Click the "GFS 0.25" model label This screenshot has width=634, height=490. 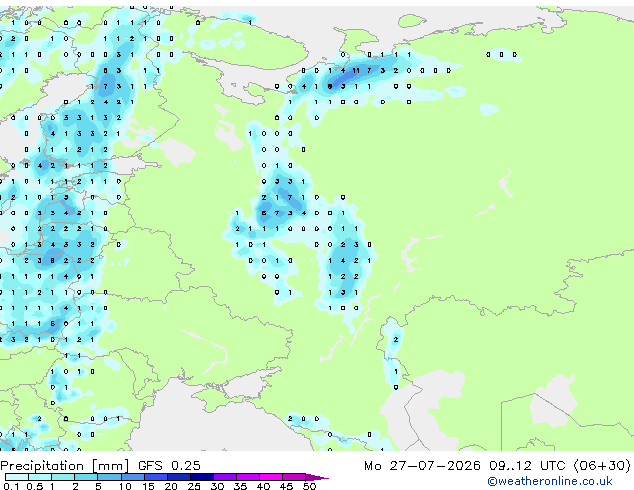pos(169,466)
